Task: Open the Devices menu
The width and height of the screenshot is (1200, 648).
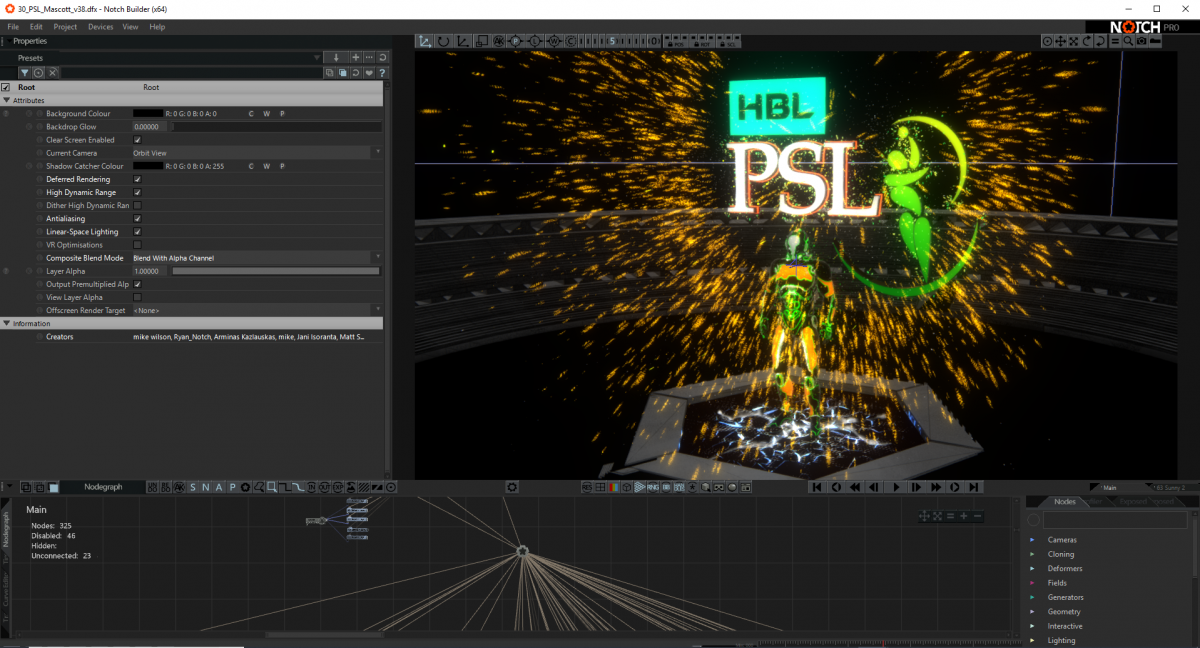Action: [101, 27]
